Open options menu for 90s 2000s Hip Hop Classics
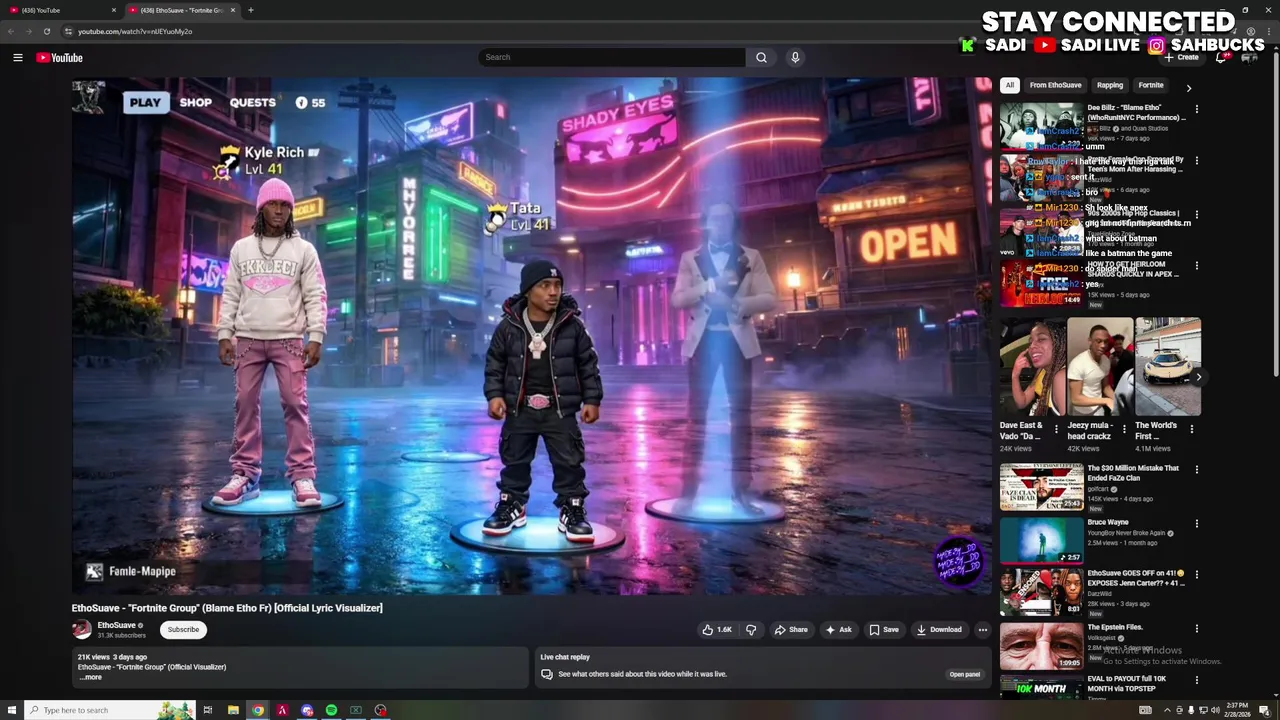Viewport: 1280px width, 720px height. (1197, 214)
